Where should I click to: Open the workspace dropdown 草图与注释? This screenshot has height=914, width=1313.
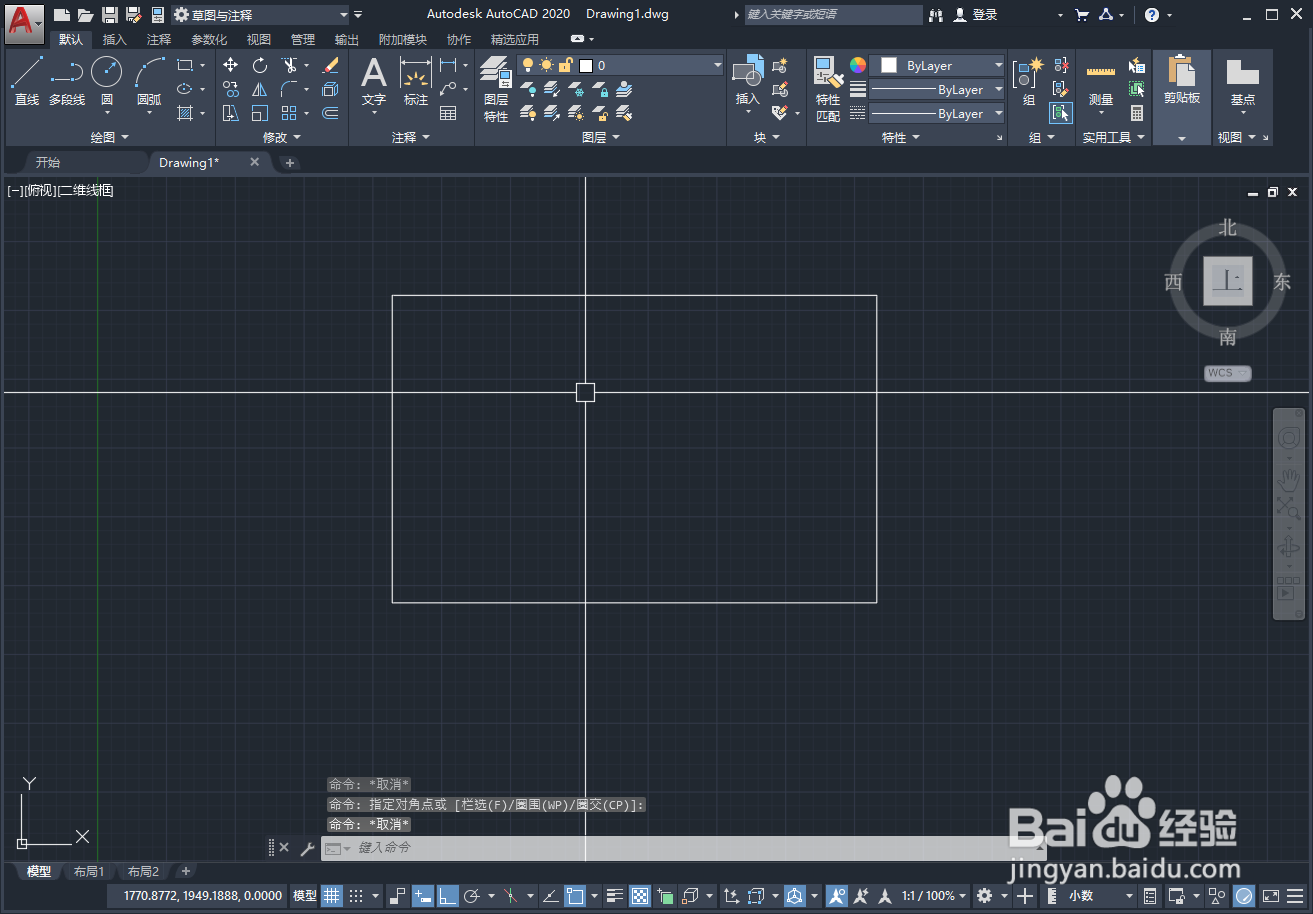point(262,15)
